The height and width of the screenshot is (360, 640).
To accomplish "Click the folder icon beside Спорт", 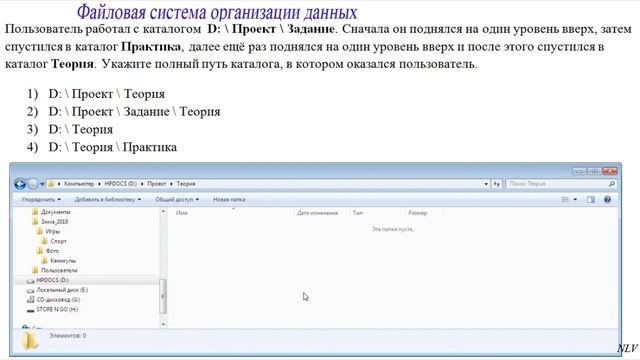I will tap(45, 241).
